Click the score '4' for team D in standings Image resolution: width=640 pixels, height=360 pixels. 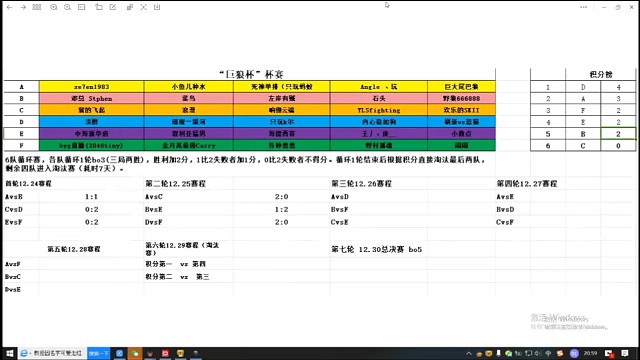coord(618,87)
